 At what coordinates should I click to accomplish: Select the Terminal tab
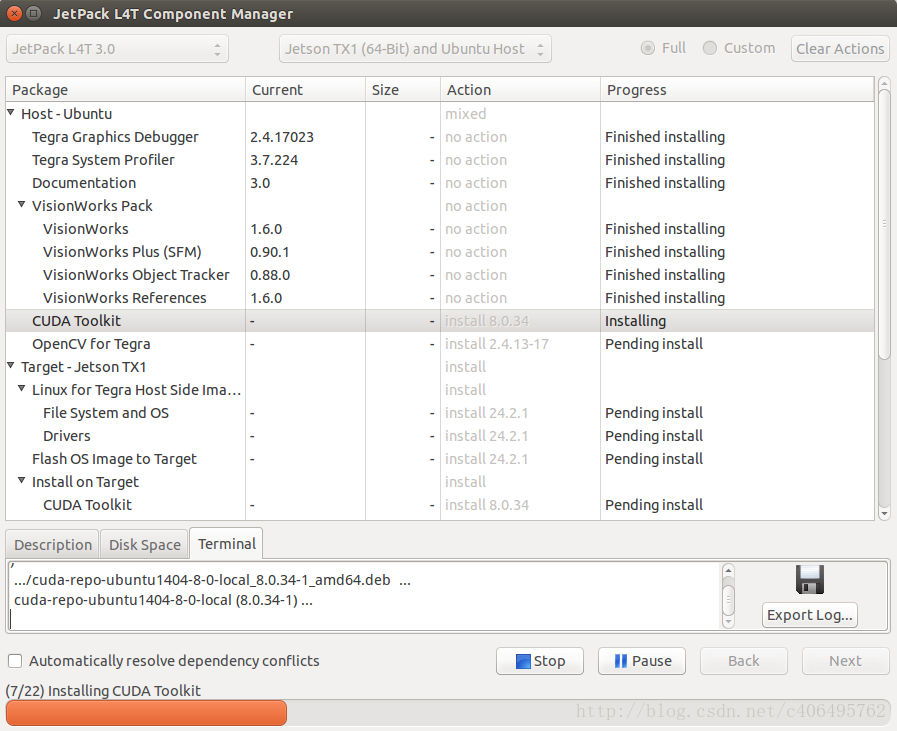pos(227,543)
